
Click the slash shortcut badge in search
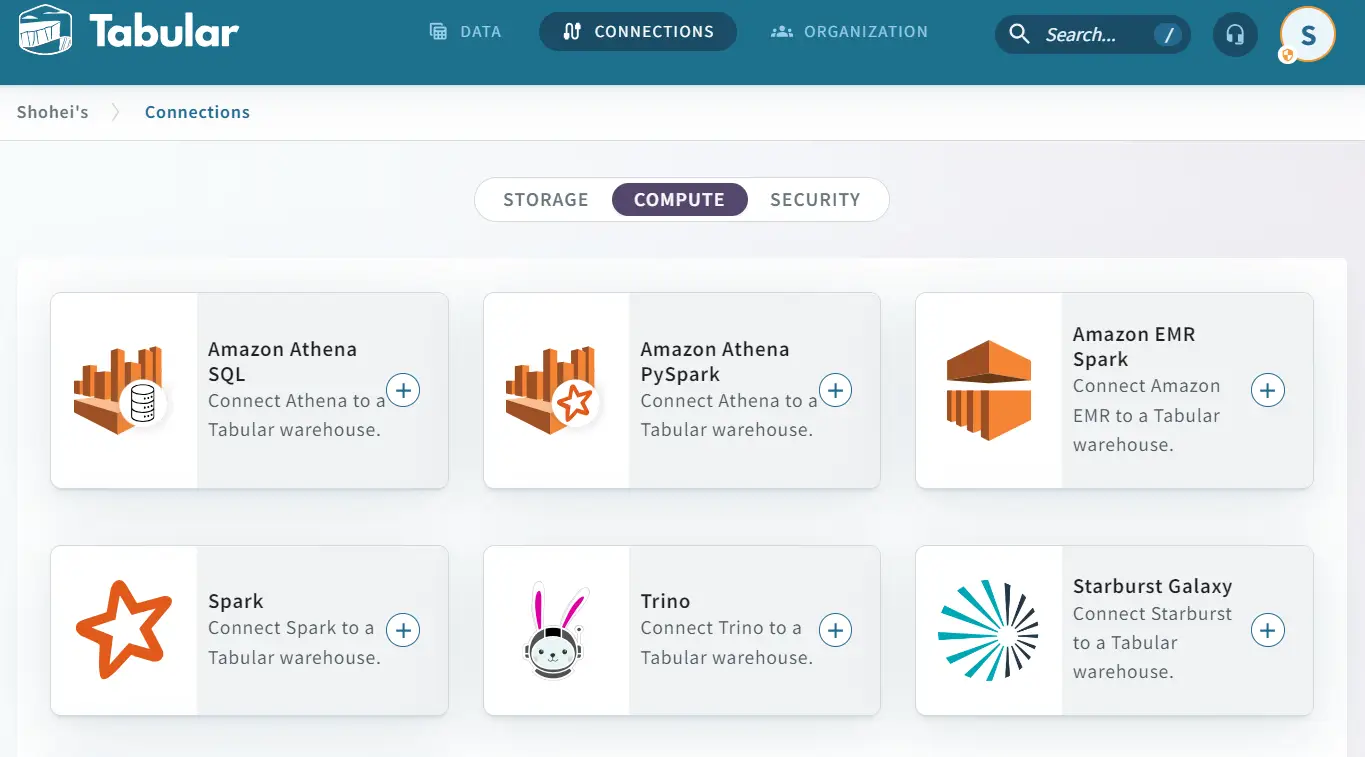point(1166,35)
